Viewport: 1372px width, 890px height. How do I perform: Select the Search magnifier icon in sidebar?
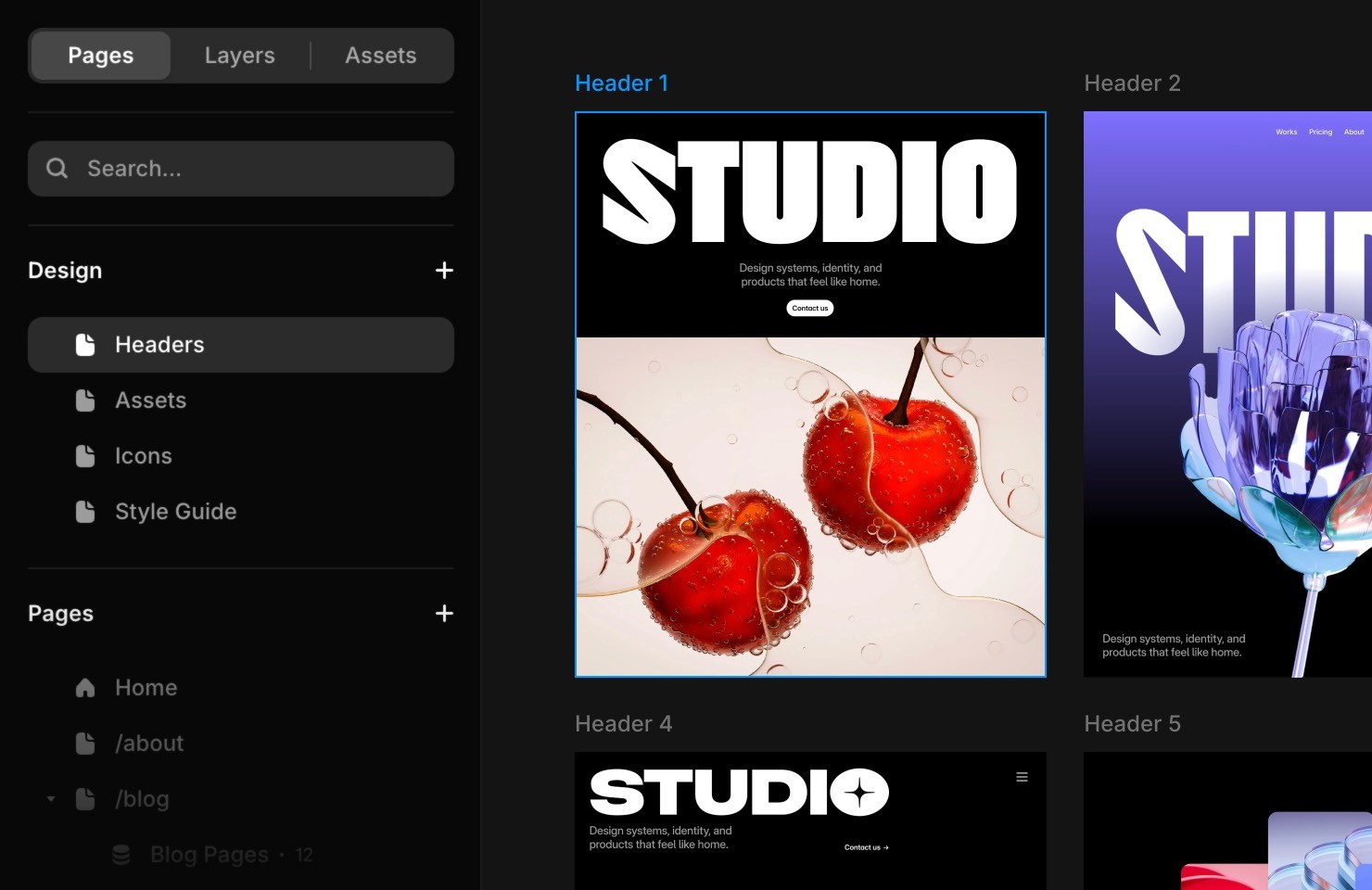pos(57,169)
